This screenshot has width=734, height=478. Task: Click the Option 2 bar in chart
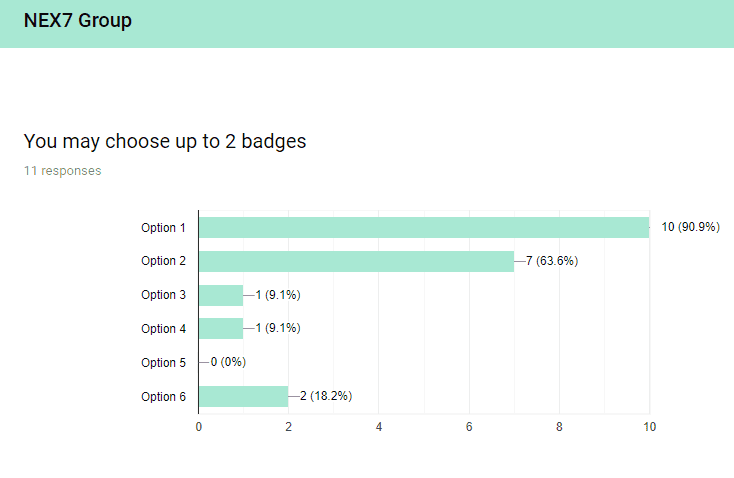(357, 261)
